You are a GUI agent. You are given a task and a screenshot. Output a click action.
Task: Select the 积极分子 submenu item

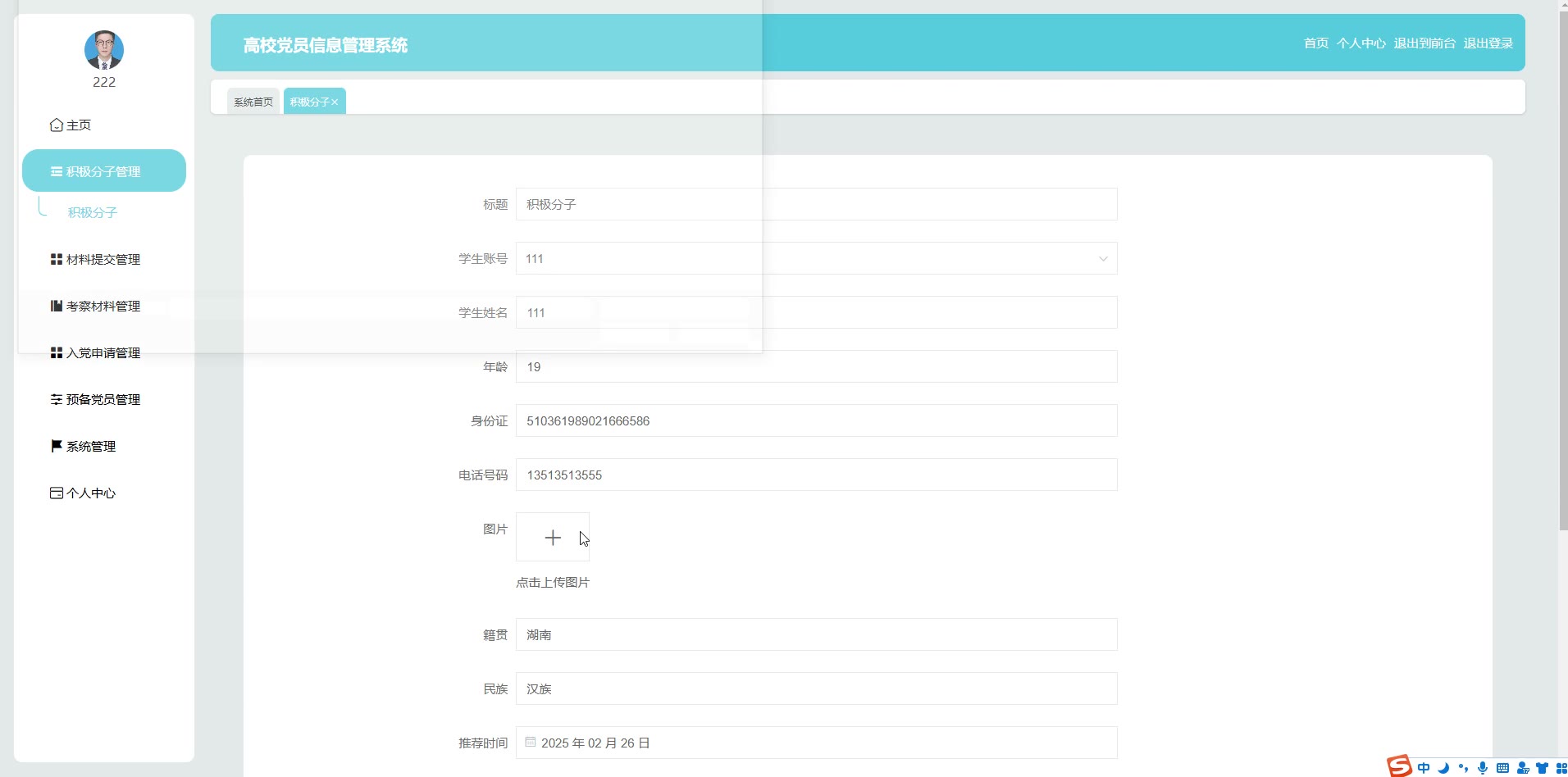[93, 212]
